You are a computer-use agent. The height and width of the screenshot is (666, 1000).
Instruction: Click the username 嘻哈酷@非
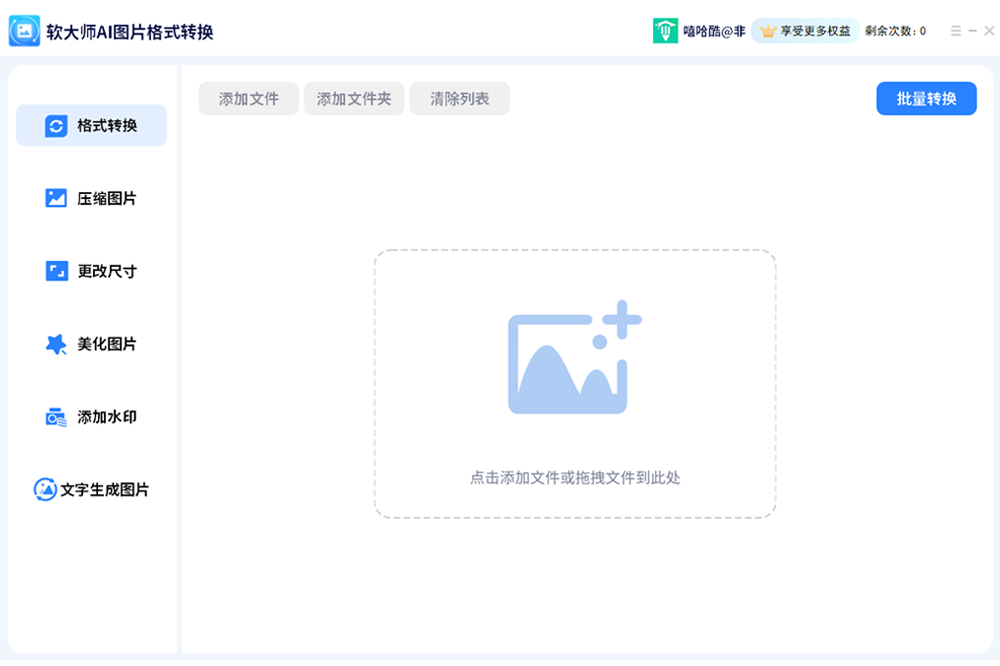coord(714,31)
